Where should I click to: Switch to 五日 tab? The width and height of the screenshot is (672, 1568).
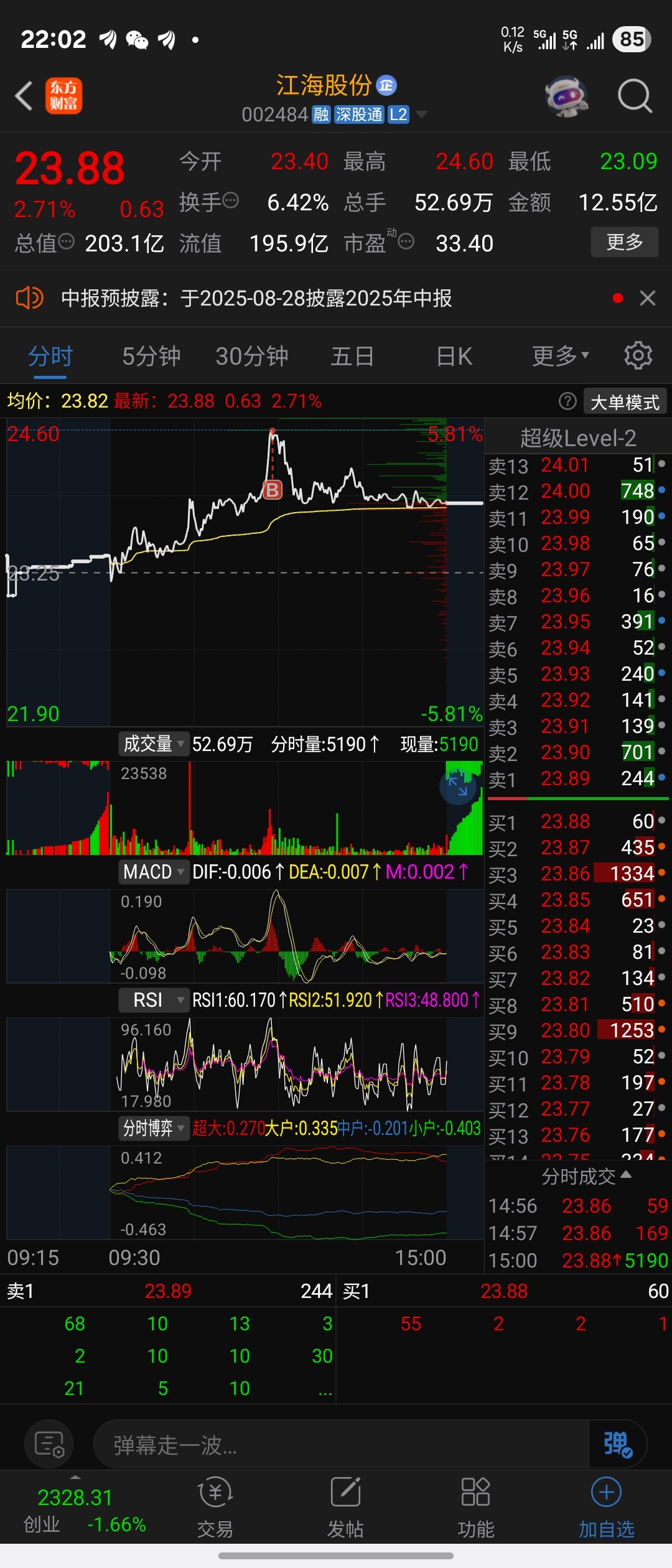[352, 357]
